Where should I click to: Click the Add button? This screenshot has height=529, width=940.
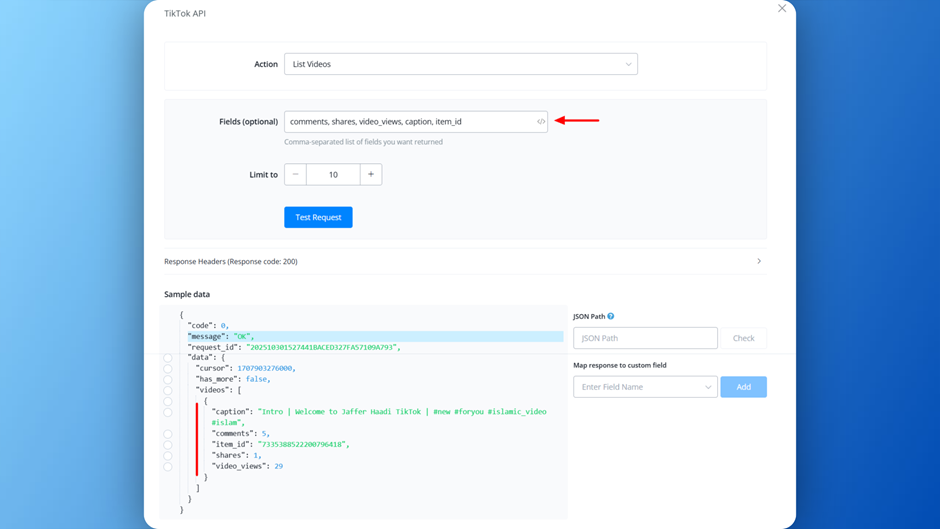click(743, 387)
